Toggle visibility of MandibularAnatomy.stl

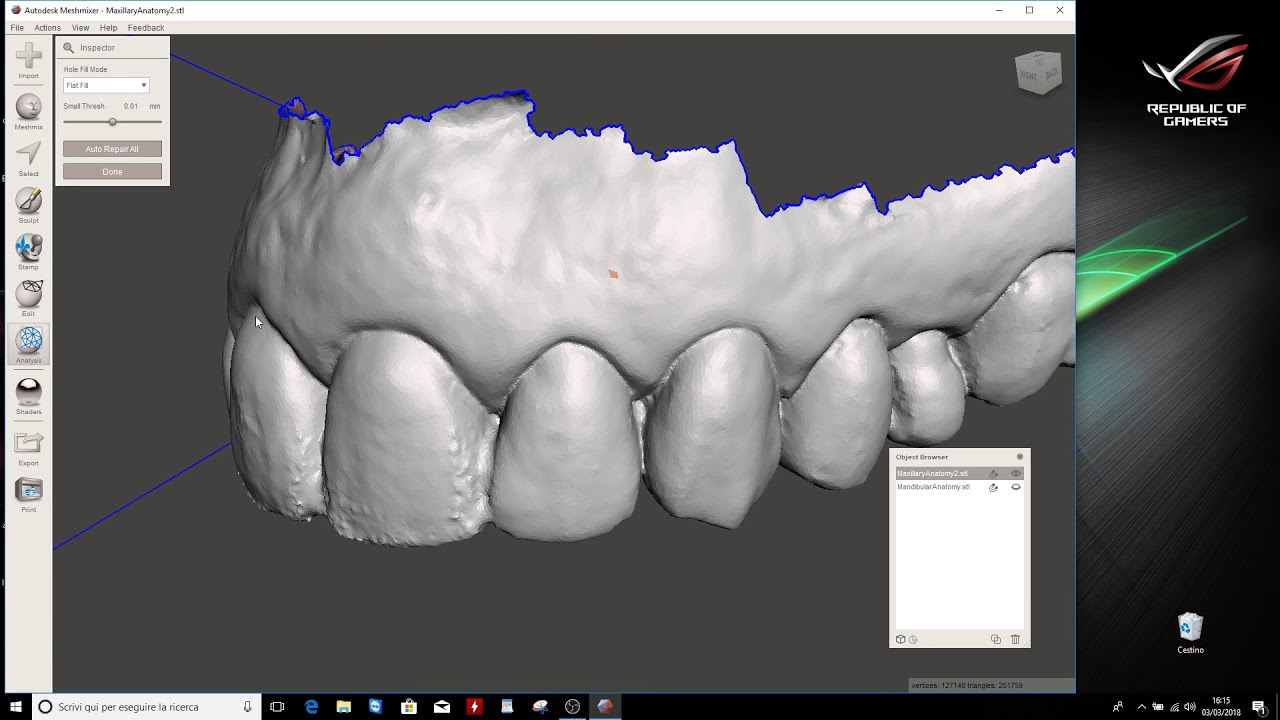coord(1016,487)
